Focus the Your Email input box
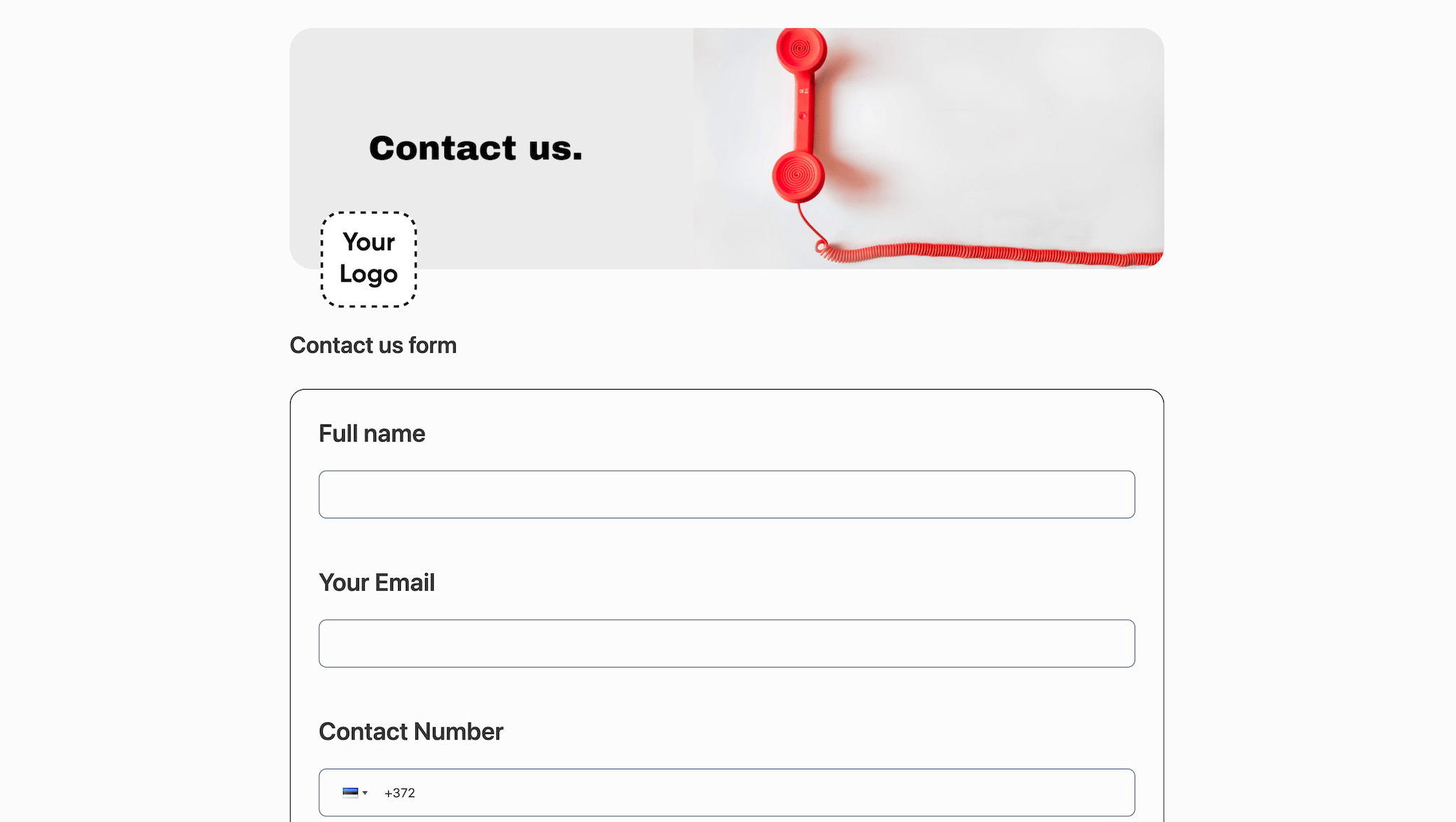1456x822 pixels. (x=727, y=644)
